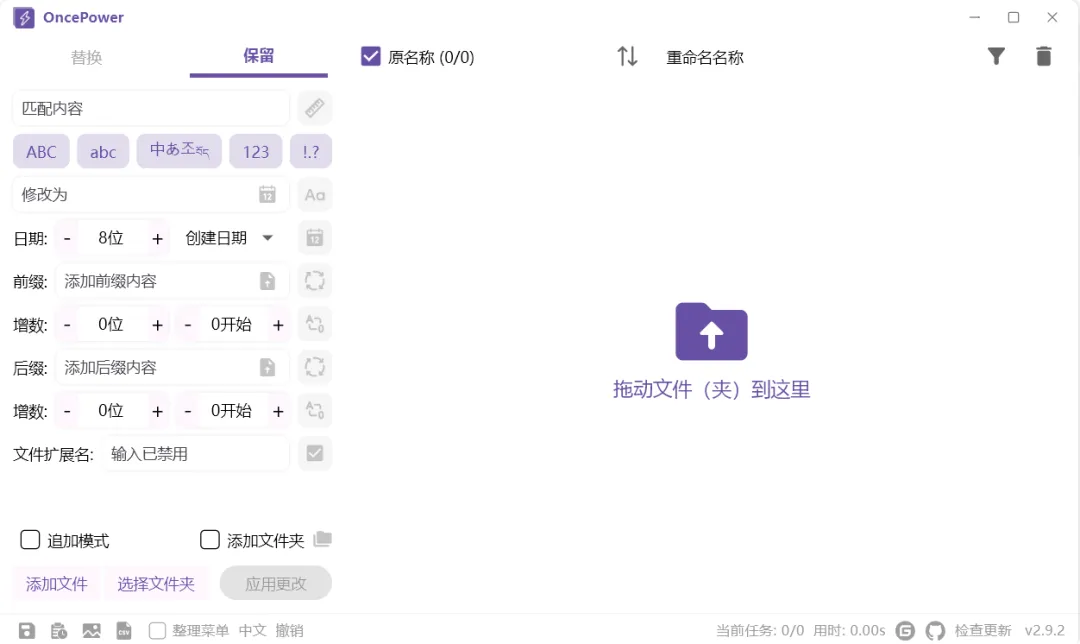Decrease digits in the 前缀 增数 row
Screen dimensions: 1080x644
point(67,324)
